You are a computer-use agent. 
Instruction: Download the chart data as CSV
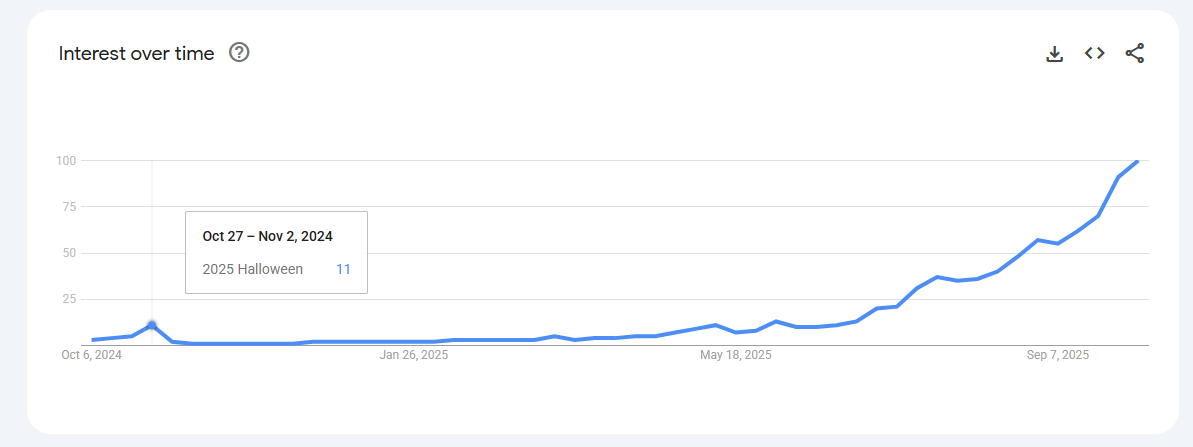pyautogui.click(x=1054, y=54)
